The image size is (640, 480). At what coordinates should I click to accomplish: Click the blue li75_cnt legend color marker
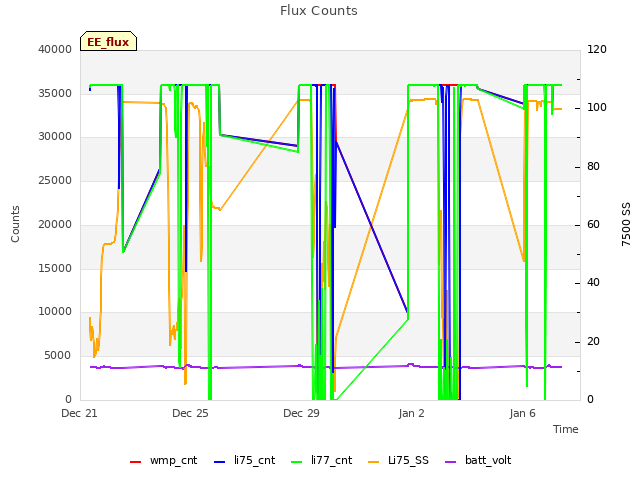pos(219,462)
